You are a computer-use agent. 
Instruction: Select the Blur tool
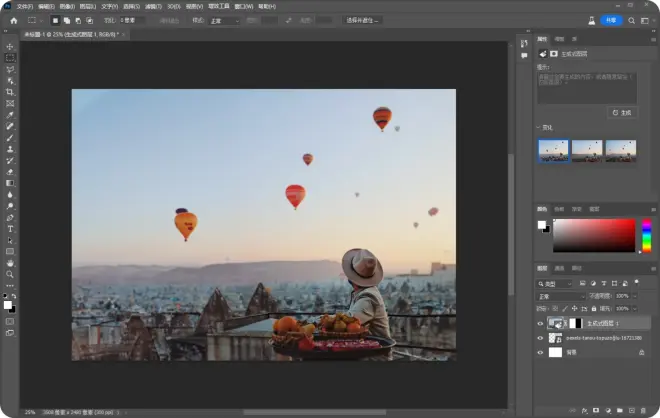pos(10,194)
